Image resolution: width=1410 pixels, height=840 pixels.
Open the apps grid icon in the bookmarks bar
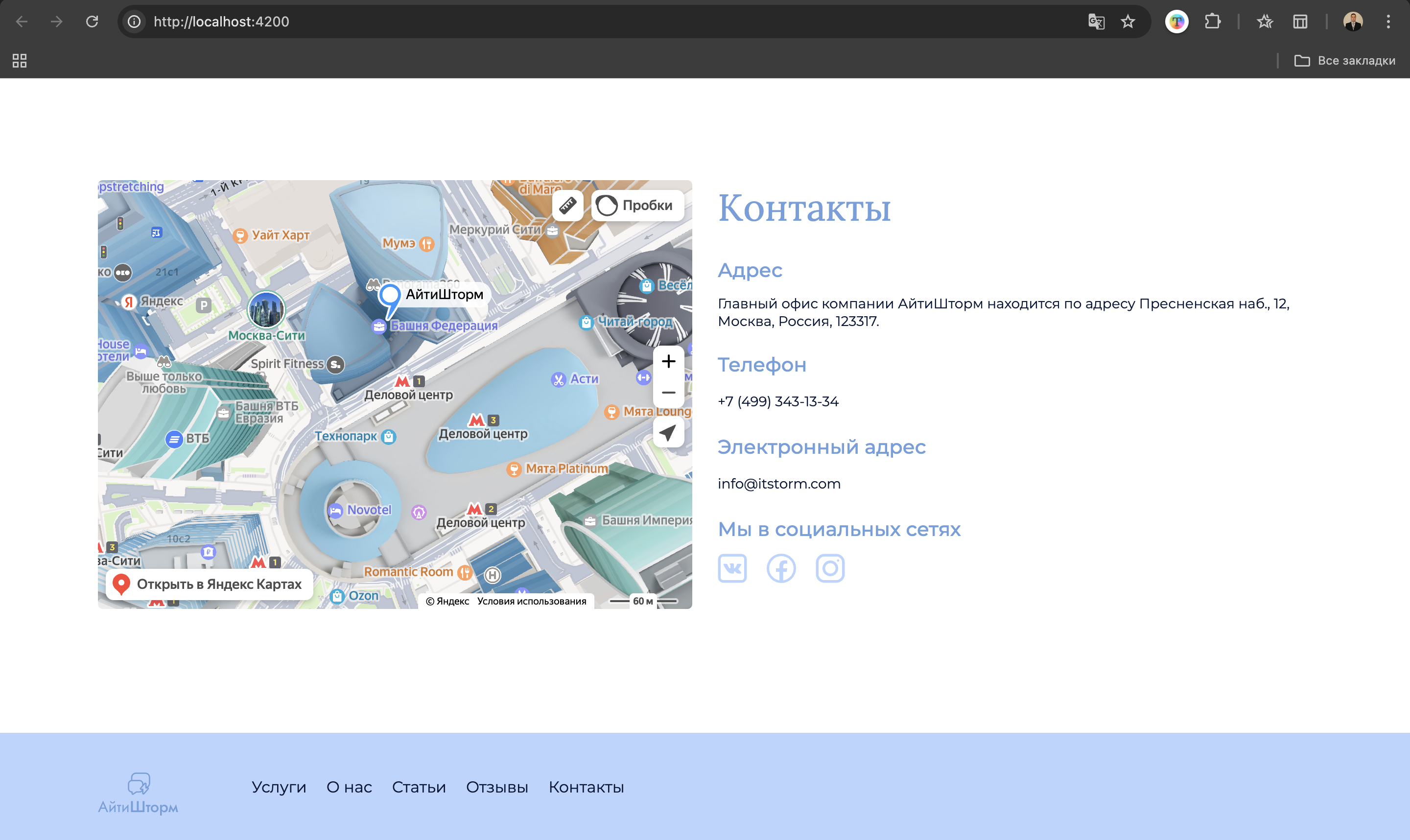click(20, 61)
